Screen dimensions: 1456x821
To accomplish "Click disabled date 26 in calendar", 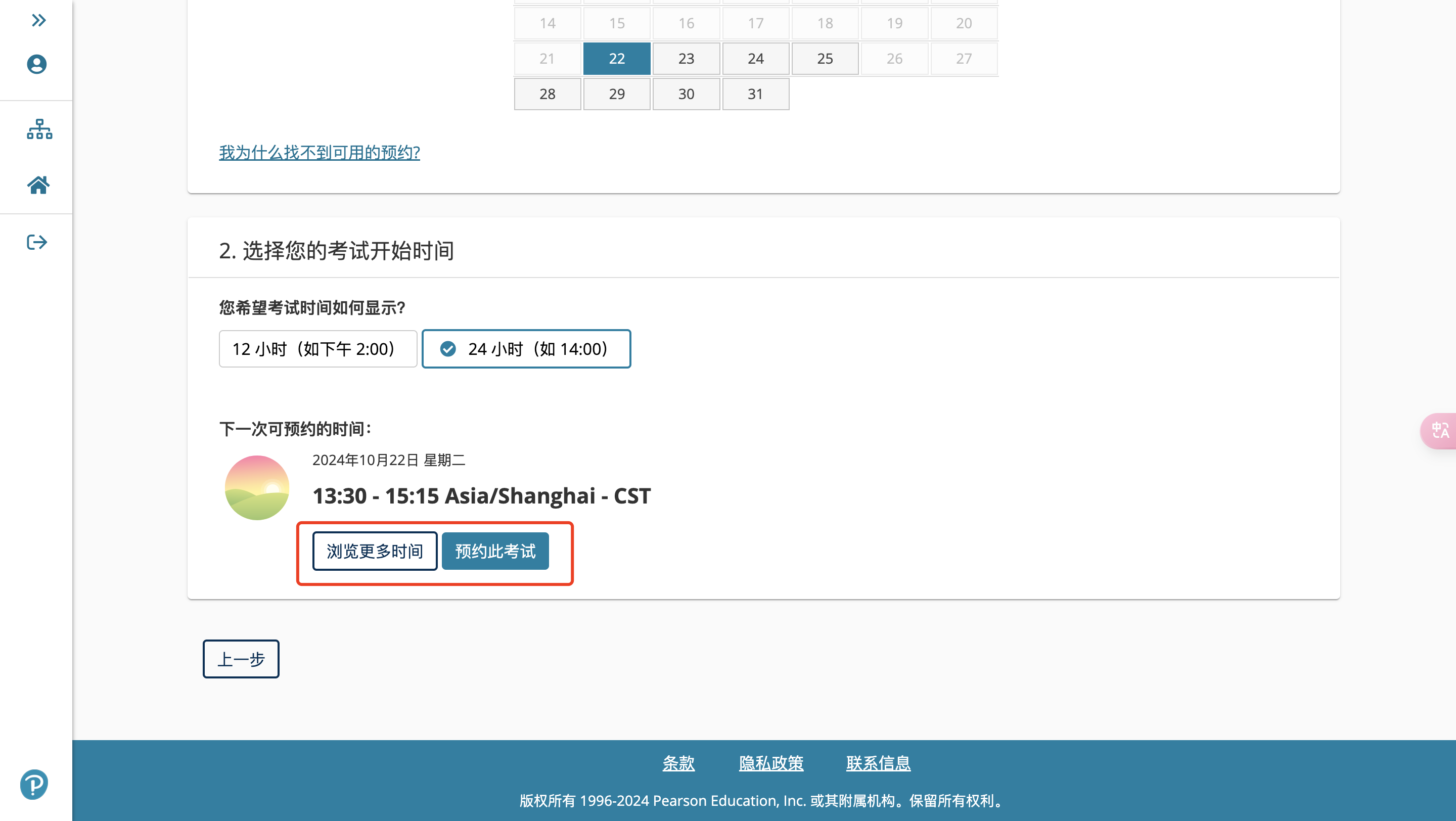I will [895, 59].
